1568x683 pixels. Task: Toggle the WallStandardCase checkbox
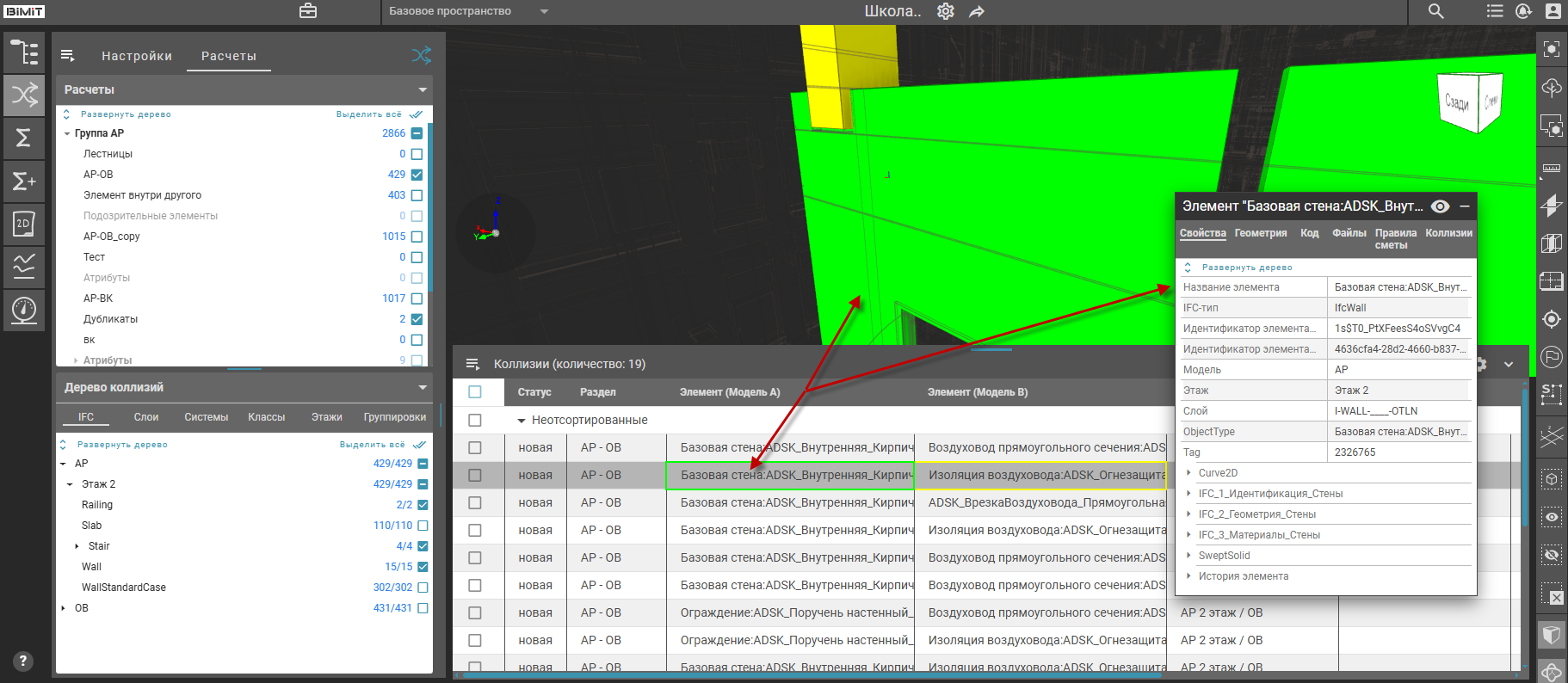point(423,588)
